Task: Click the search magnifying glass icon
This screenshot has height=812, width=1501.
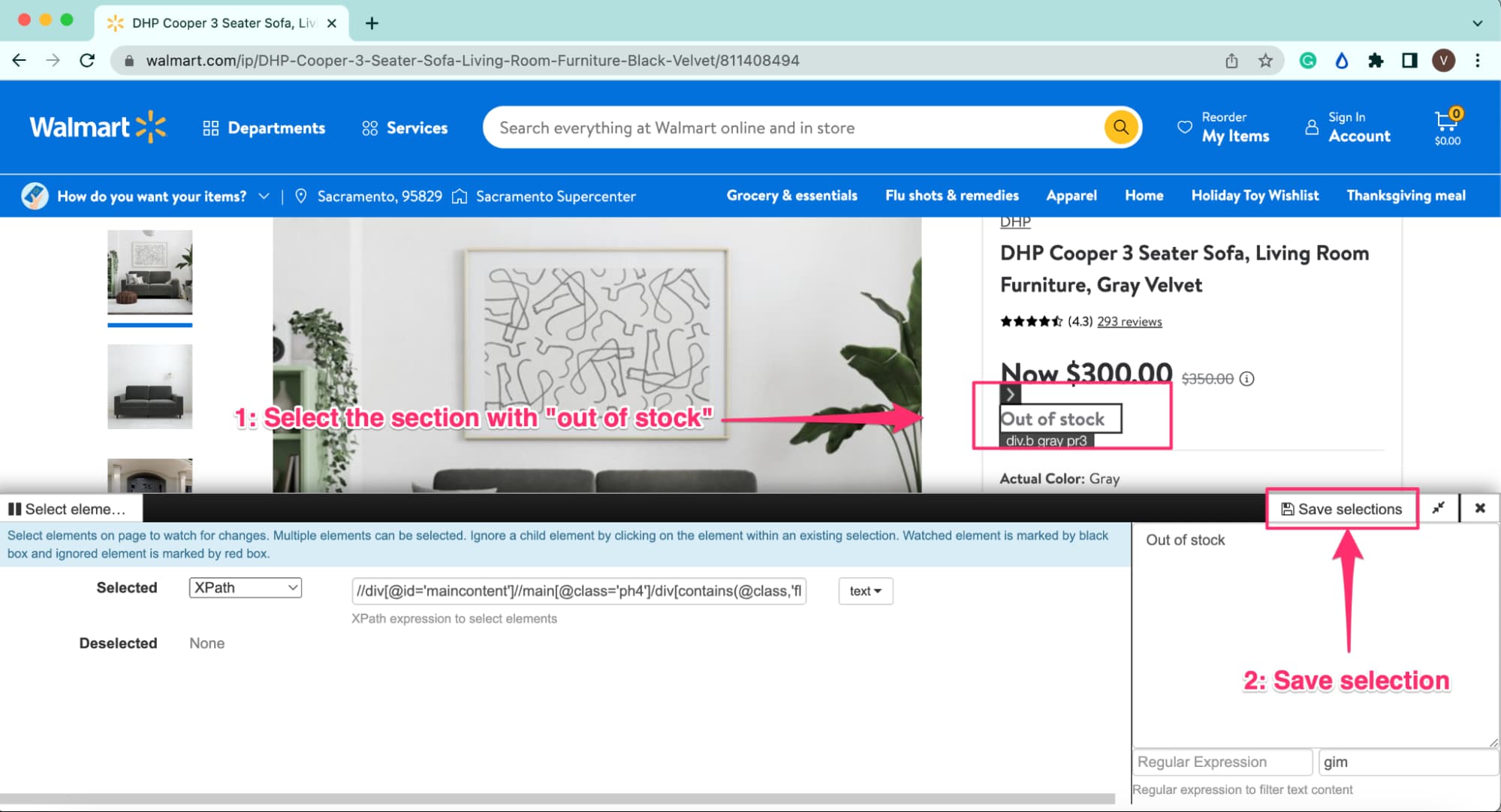Action: click(x=1120, y=127)
